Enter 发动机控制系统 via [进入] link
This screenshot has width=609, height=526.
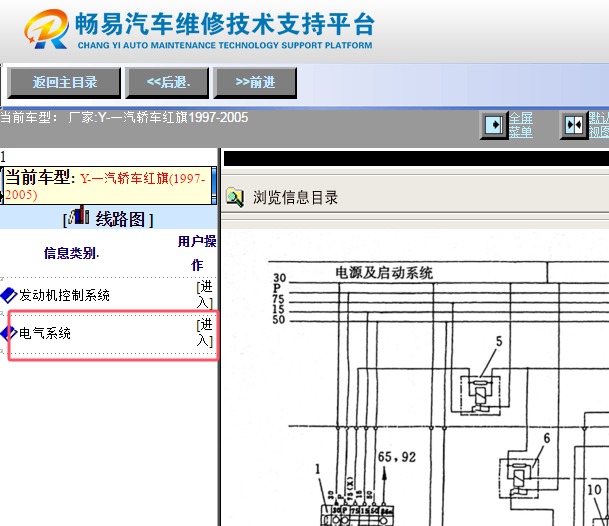pos(205,294)
